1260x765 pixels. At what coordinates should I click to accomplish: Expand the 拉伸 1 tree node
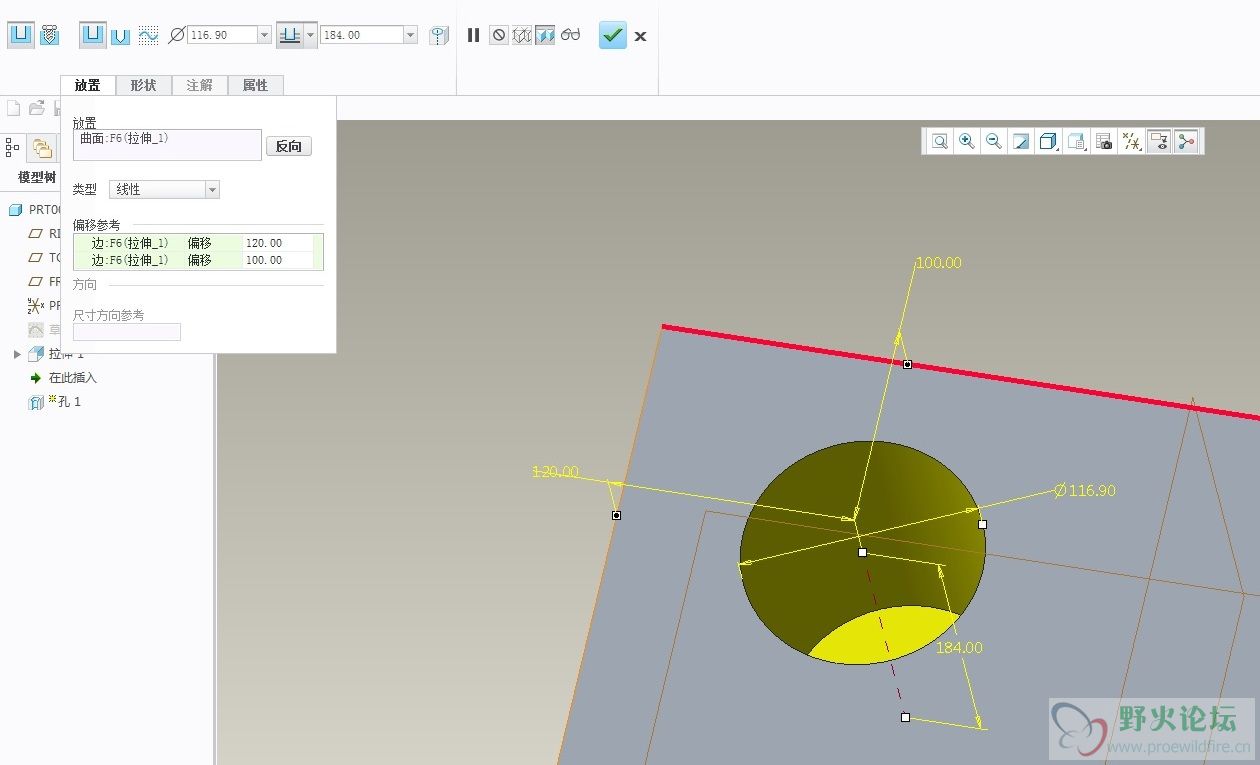click(x=17, y=354)
